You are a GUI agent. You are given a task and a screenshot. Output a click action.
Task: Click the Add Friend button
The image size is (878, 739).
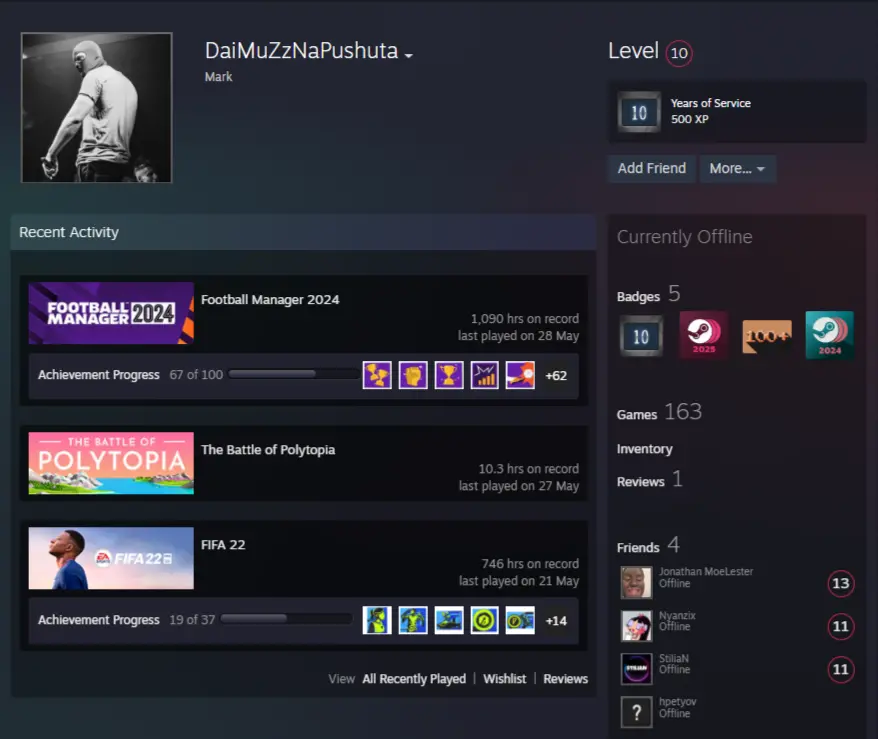click(651, 169)
